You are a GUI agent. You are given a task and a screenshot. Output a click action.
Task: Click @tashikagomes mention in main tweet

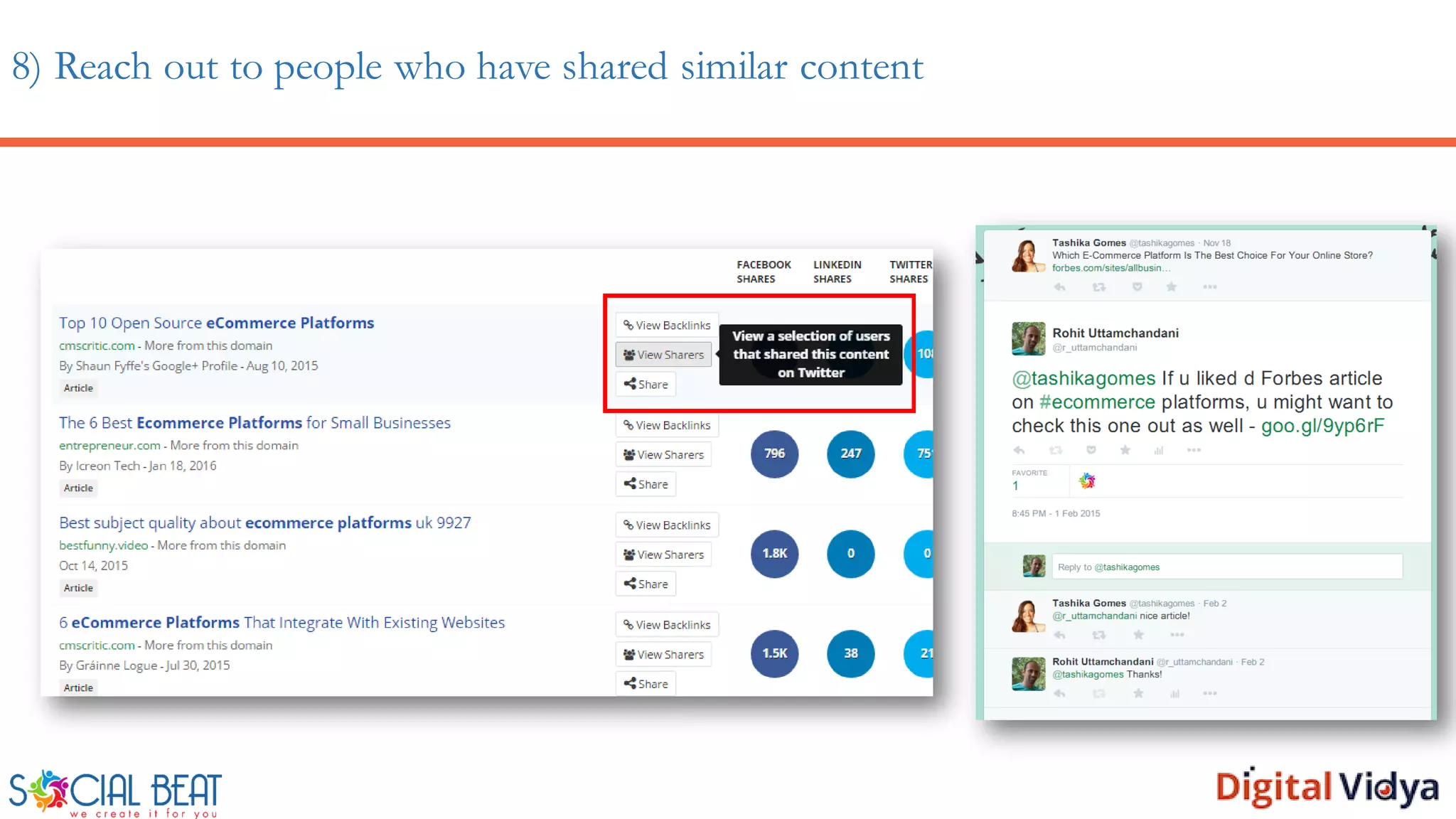(x=1083, y=378)
